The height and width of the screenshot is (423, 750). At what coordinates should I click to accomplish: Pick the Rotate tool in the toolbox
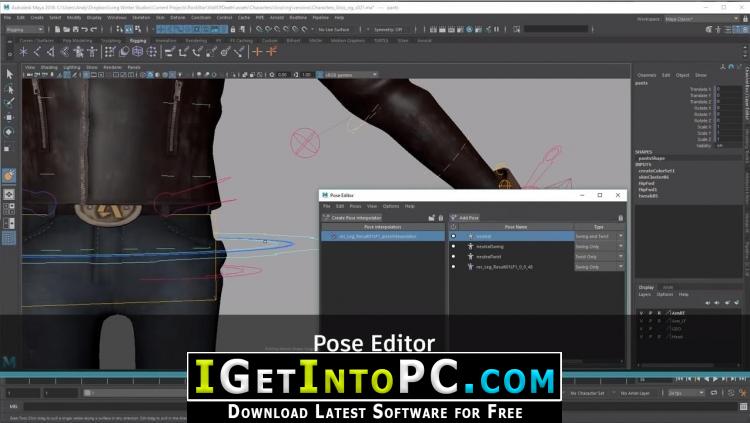point(10,132)
